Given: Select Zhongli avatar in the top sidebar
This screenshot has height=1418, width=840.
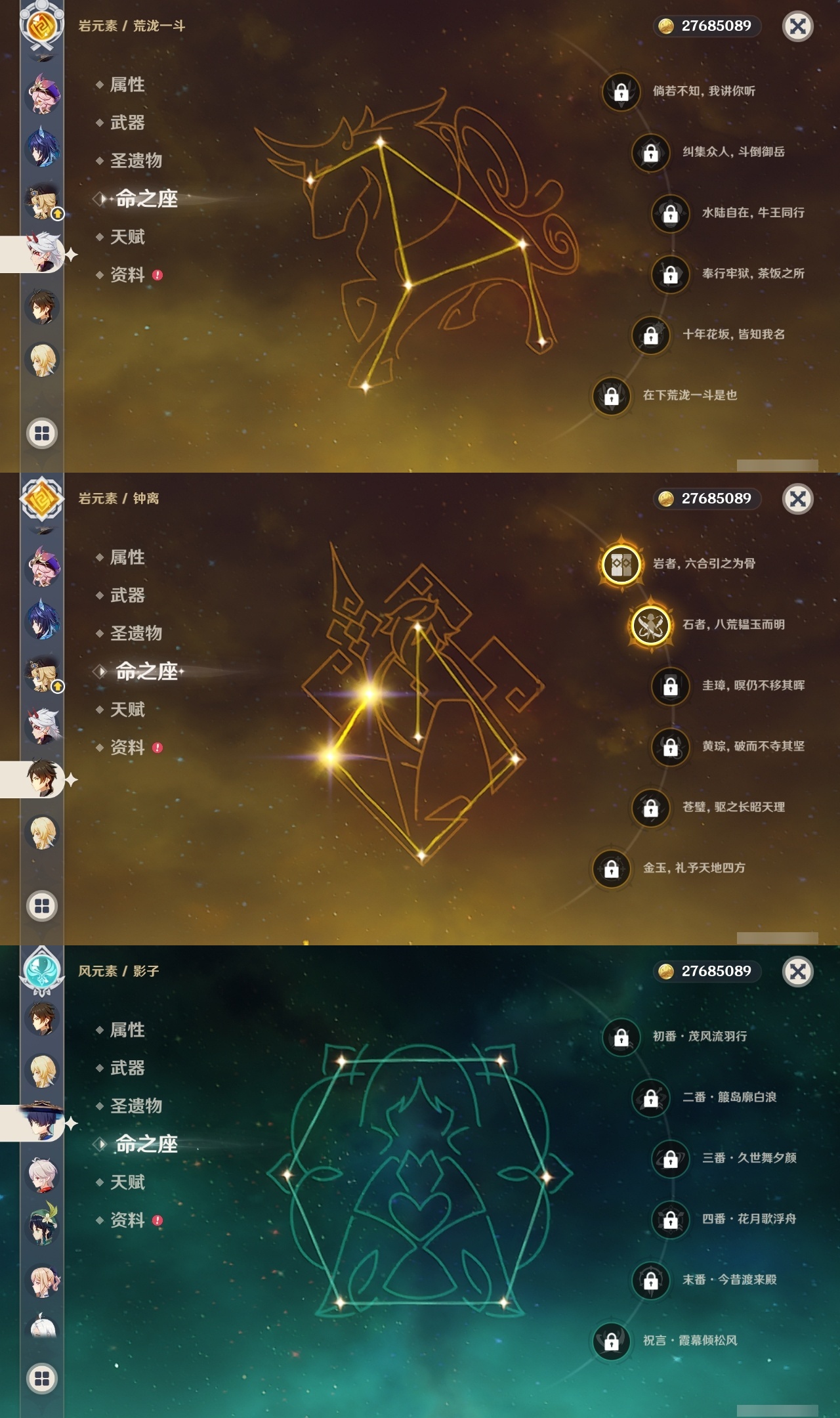Looking at the screenshot, I should tap(42, 307).
